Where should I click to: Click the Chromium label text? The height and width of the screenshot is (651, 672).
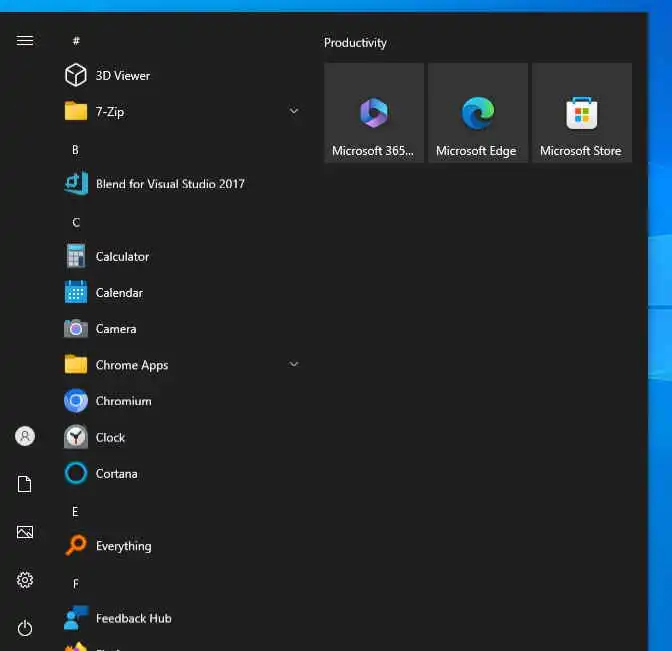point(123,401)
